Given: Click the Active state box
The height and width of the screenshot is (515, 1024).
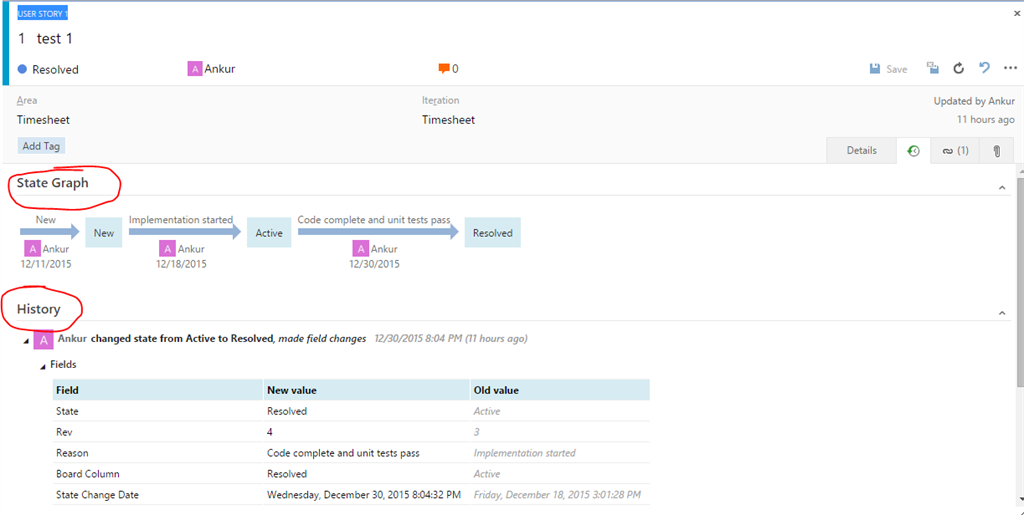Looking at the screenshot, I should 269,233.
